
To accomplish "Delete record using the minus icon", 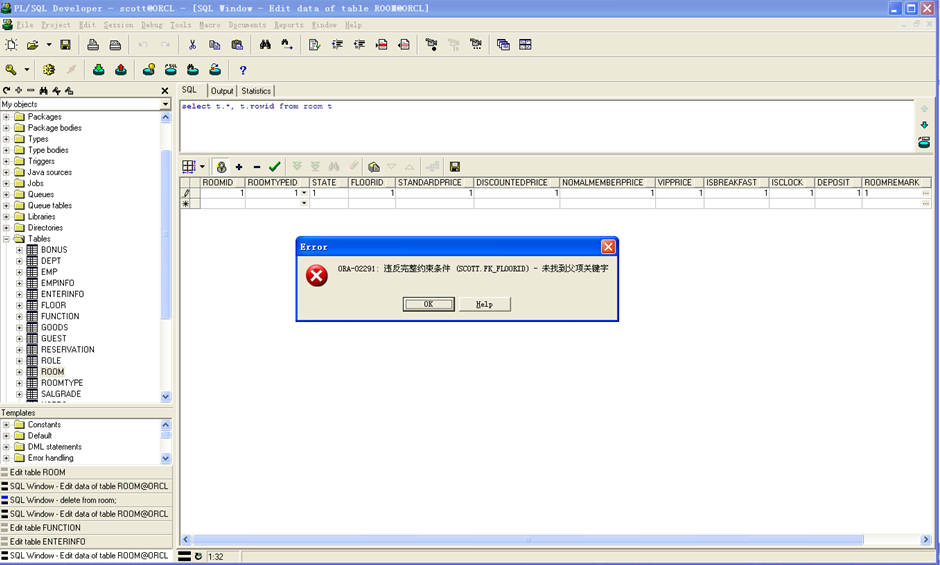I will pyautogui.click(x=257, y=167).
